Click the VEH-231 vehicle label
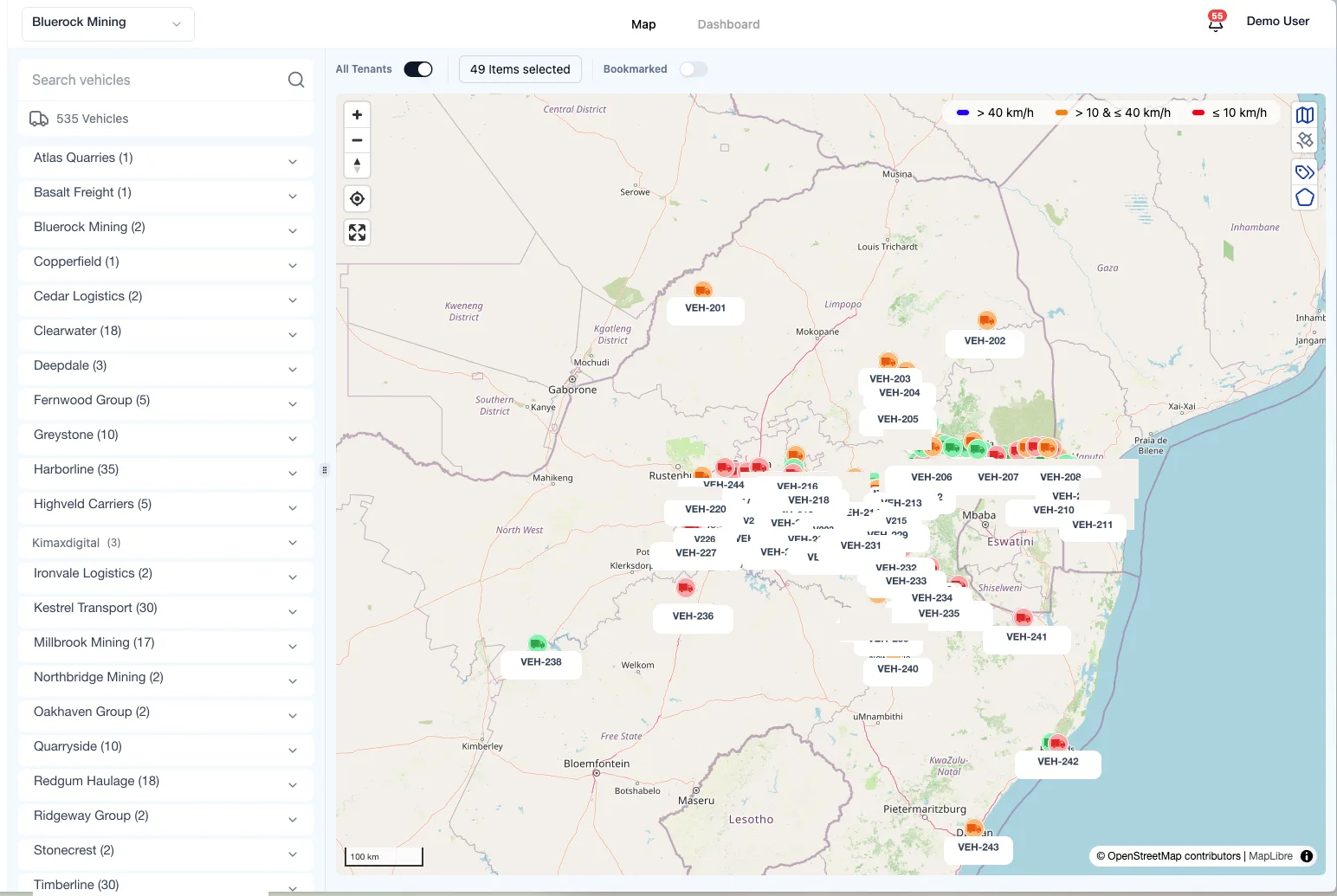Viewport: 1337px width, 896px height. pyautogui.click(x=861, y=546)
